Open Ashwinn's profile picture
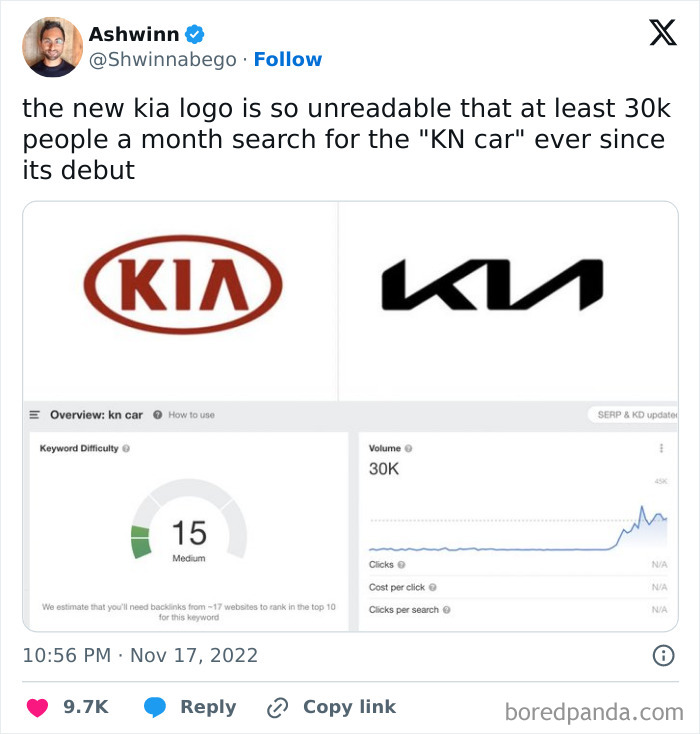Viewport: 700px width, 734px height. [52, 46]
